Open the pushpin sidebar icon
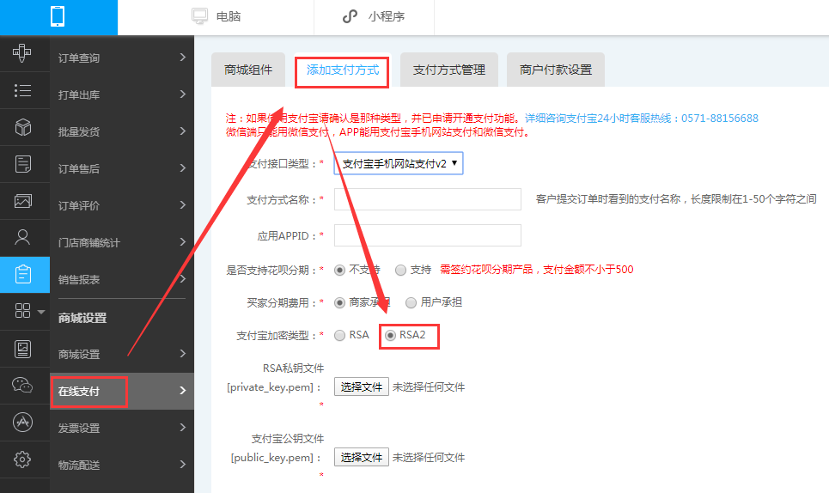The height and width of the screenshot is (494, 830). click(22, 53)
